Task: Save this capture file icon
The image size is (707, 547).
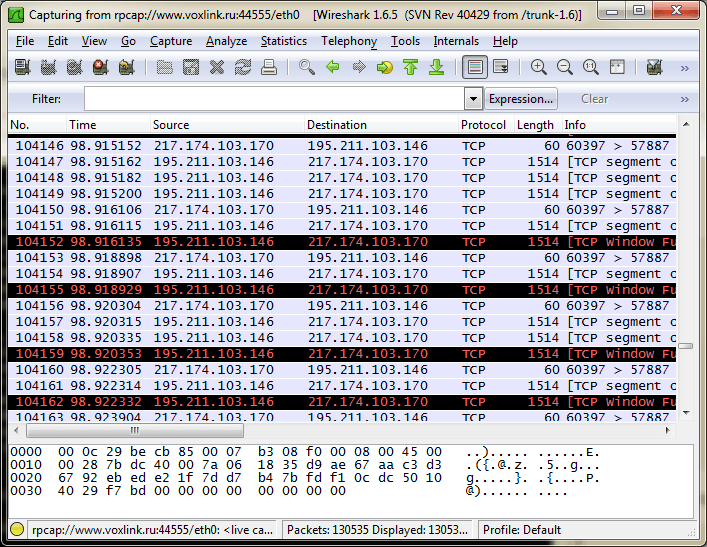Action: [x=191, y=67]
